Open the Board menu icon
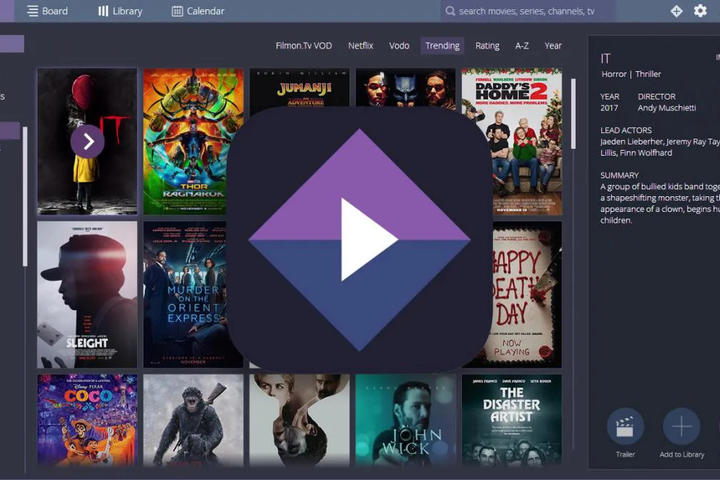Screen dimensions: 720x480 tap(33, 11)
